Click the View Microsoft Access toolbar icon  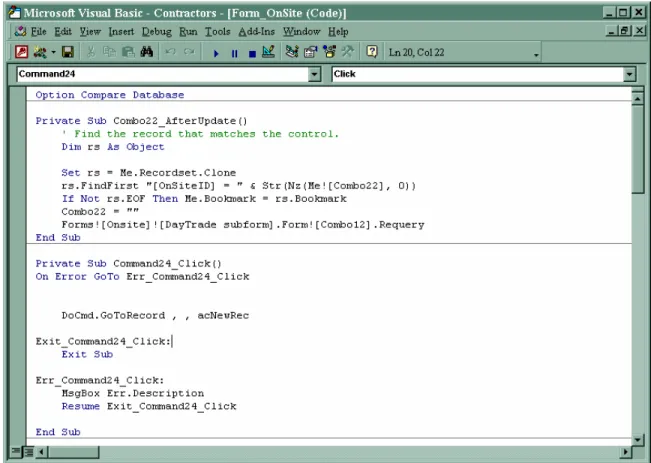(x=22, y=52)
